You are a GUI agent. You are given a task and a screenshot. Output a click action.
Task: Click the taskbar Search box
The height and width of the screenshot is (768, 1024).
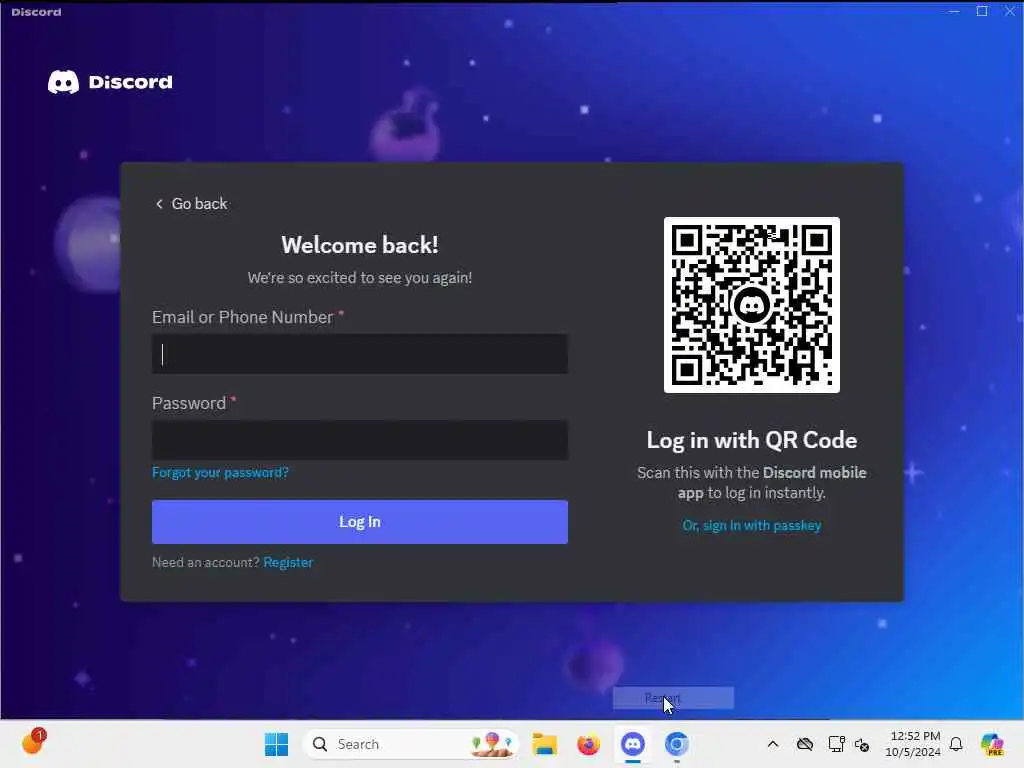tap(411, 744)
